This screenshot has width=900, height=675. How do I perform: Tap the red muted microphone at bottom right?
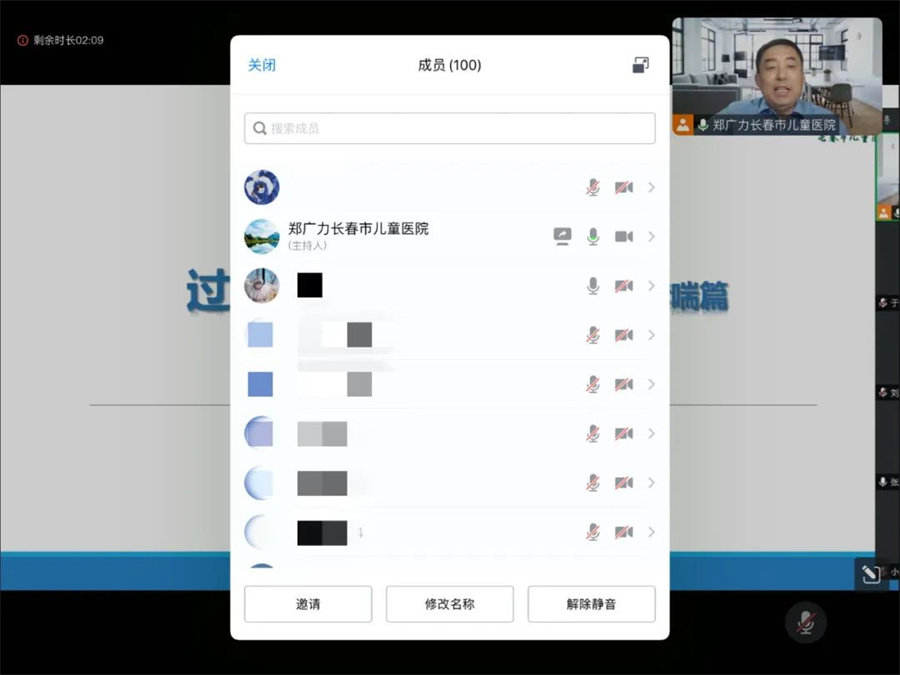pos(805,623)
